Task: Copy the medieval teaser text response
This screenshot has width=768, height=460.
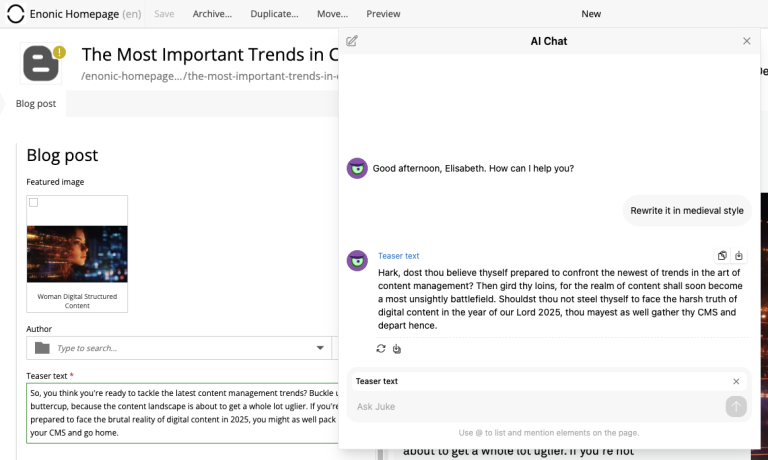Action: tap(722, 256)
